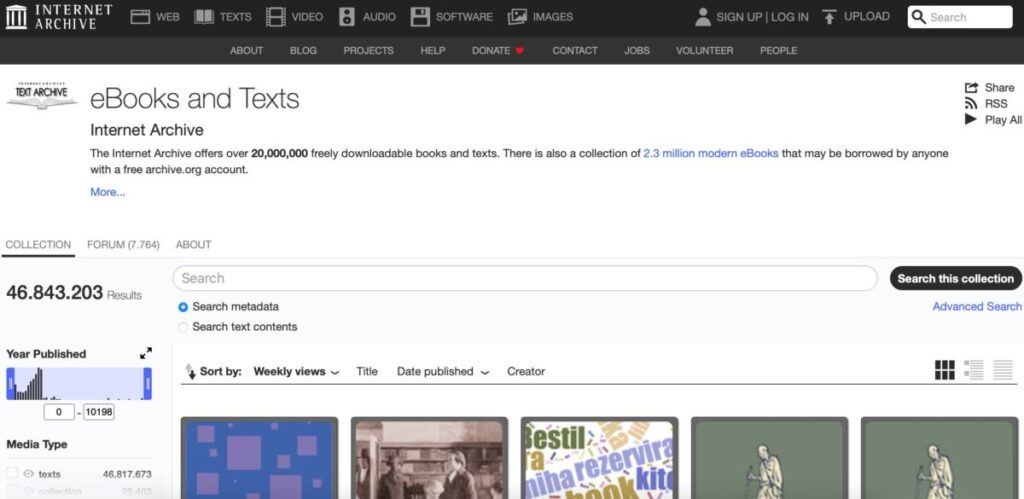
Task: Expand the Date published sort dropdown
Action: click(442, 372)
